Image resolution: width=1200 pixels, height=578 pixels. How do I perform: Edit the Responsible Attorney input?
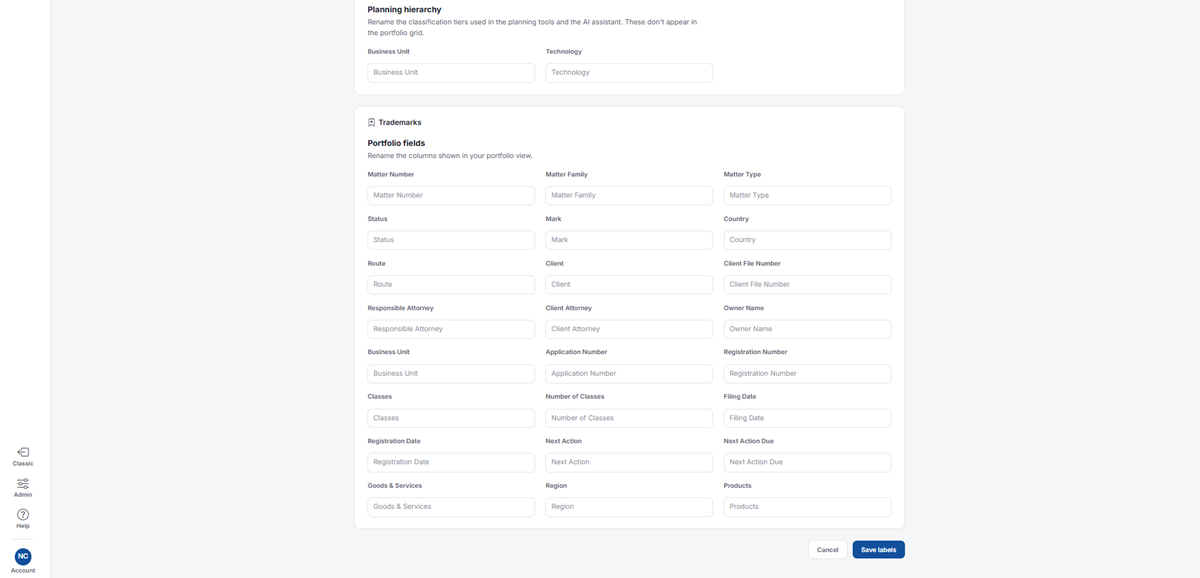pos(451,329)
